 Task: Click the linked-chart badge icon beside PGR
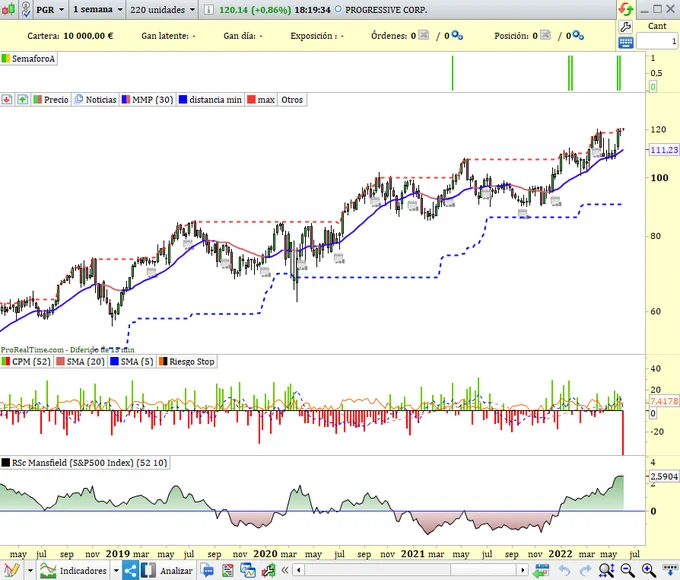[x=26, y=9]
